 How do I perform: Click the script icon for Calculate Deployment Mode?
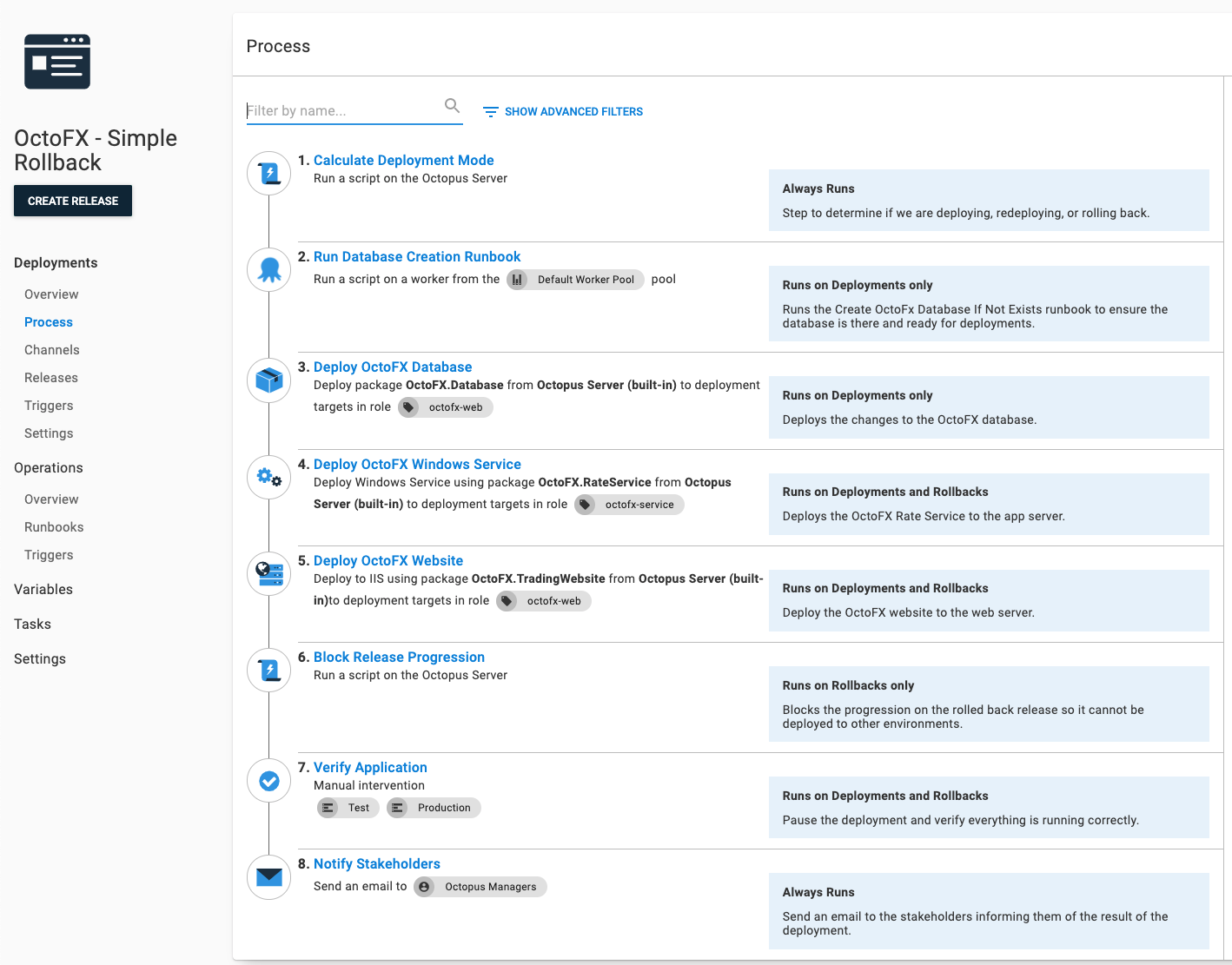[x=268, y=173]
